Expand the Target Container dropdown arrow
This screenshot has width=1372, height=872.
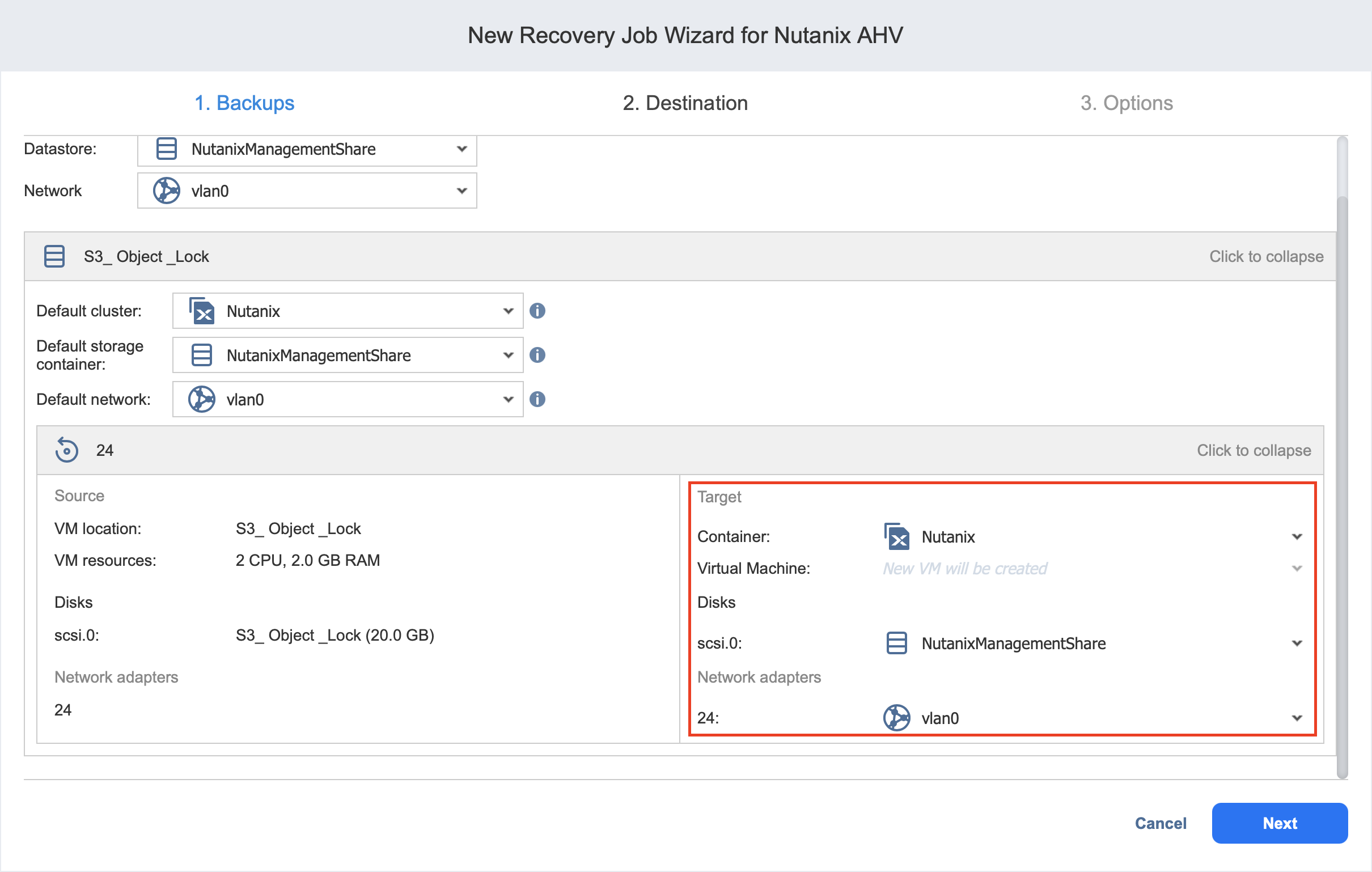[x=1297, y=537]
